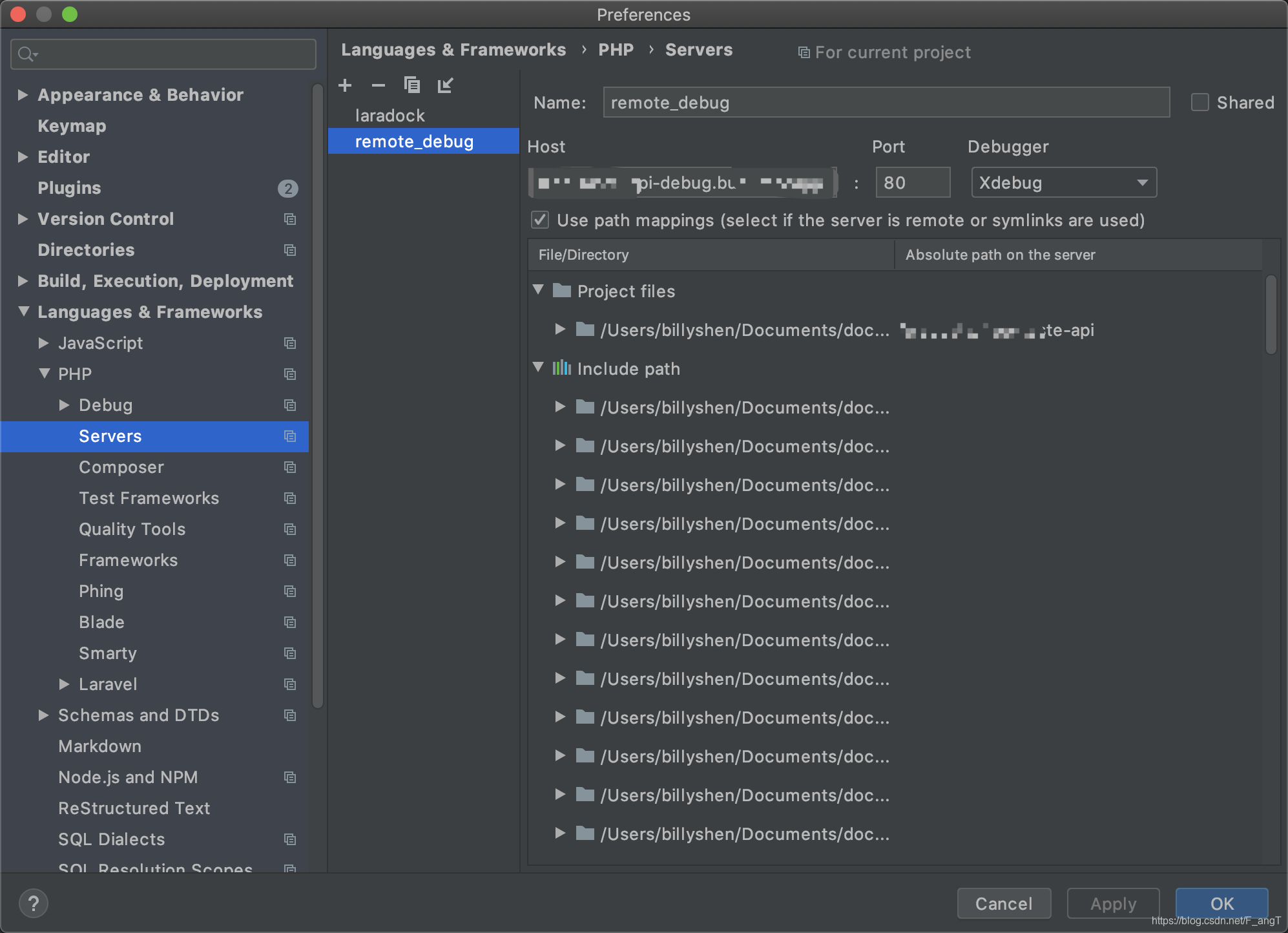
Task: Click the Build Execution Deployment sidebar icon
Action: point(22,280)
